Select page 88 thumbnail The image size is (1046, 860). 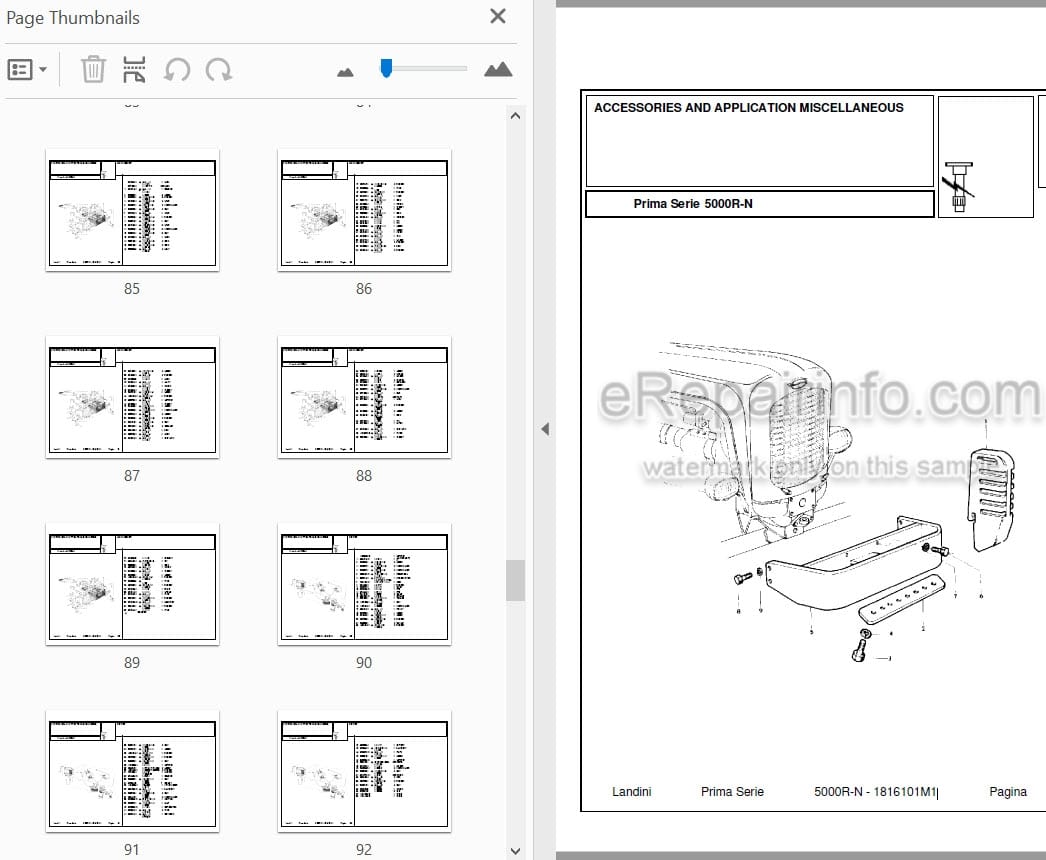click(x=364, y=397)
